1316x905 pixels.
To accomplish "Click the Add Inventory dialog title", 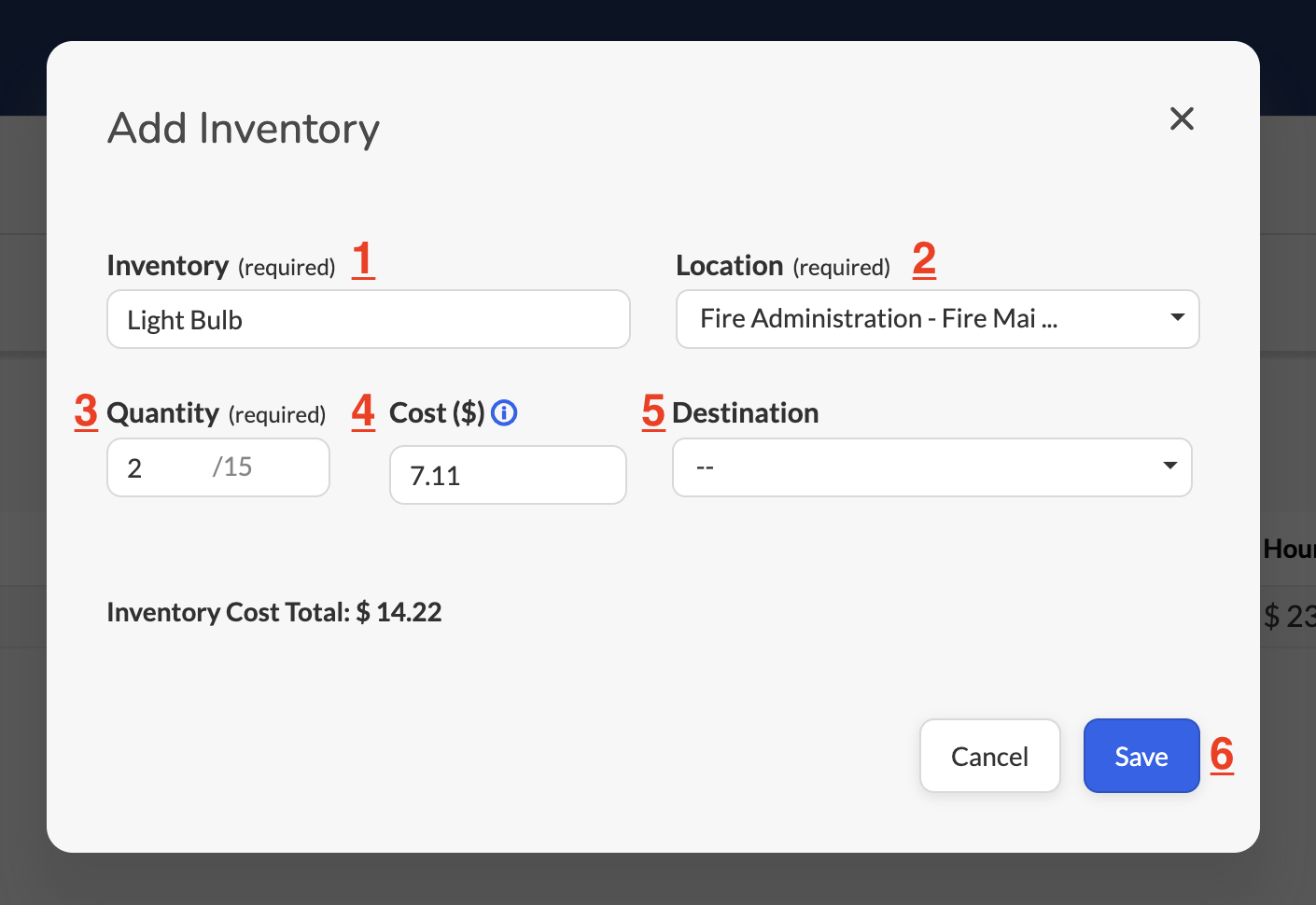I will [x=244, y=129].
